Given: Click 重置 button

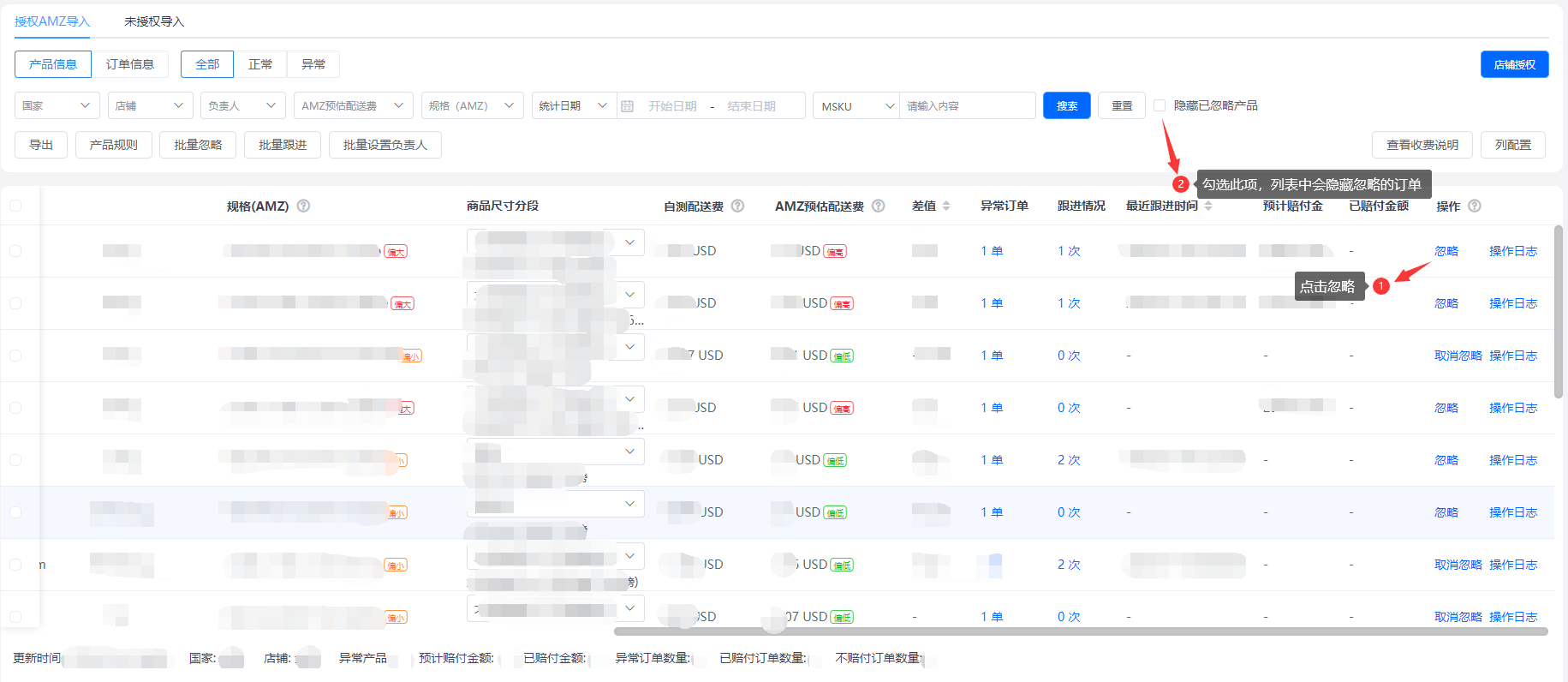Looking at the screenshot, I should pyautogui.click(x=1122, y=105).
